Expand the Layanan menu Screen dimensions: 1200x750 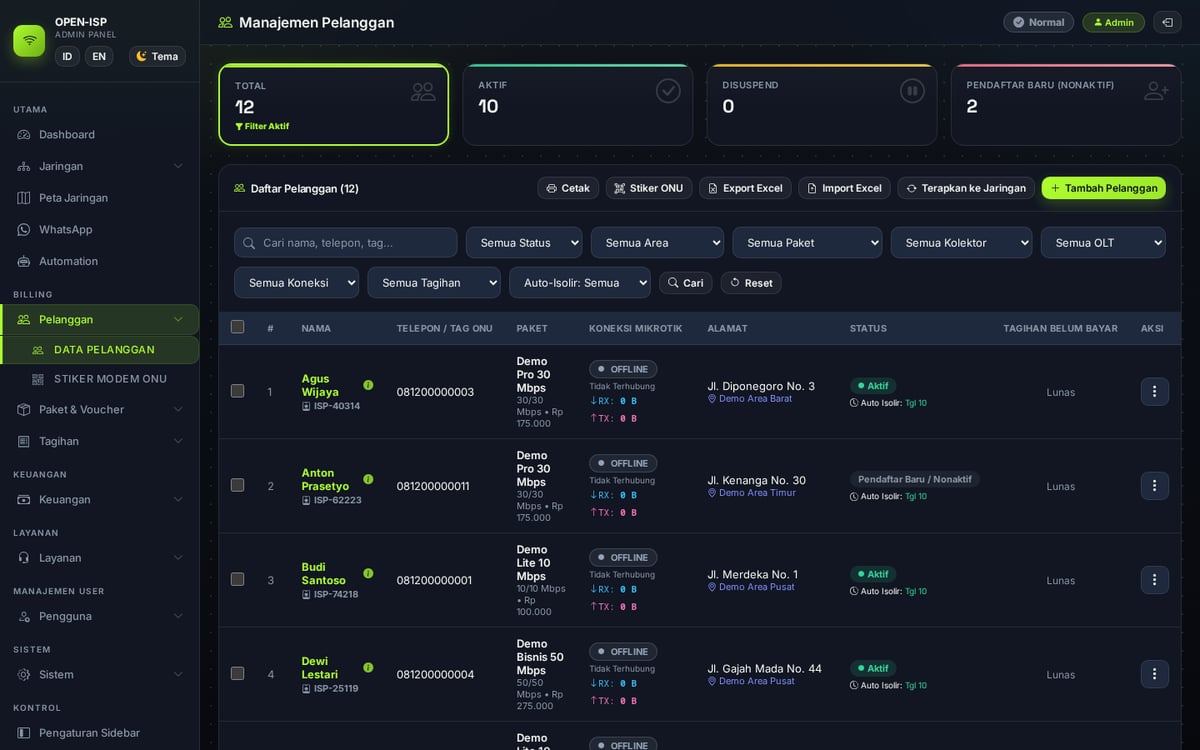99,558
